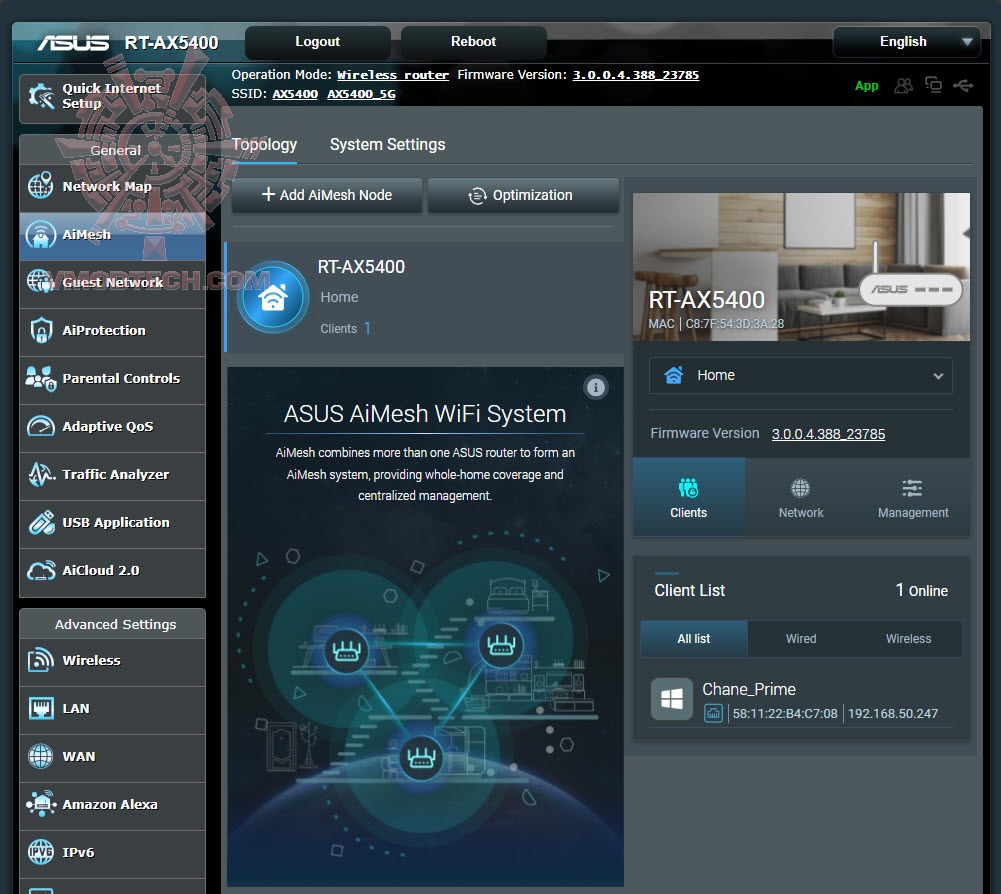Click the USB Application icon
The width and height of the screenshot is (1001, 894).
pyautogui.click(x=41, y=522)
